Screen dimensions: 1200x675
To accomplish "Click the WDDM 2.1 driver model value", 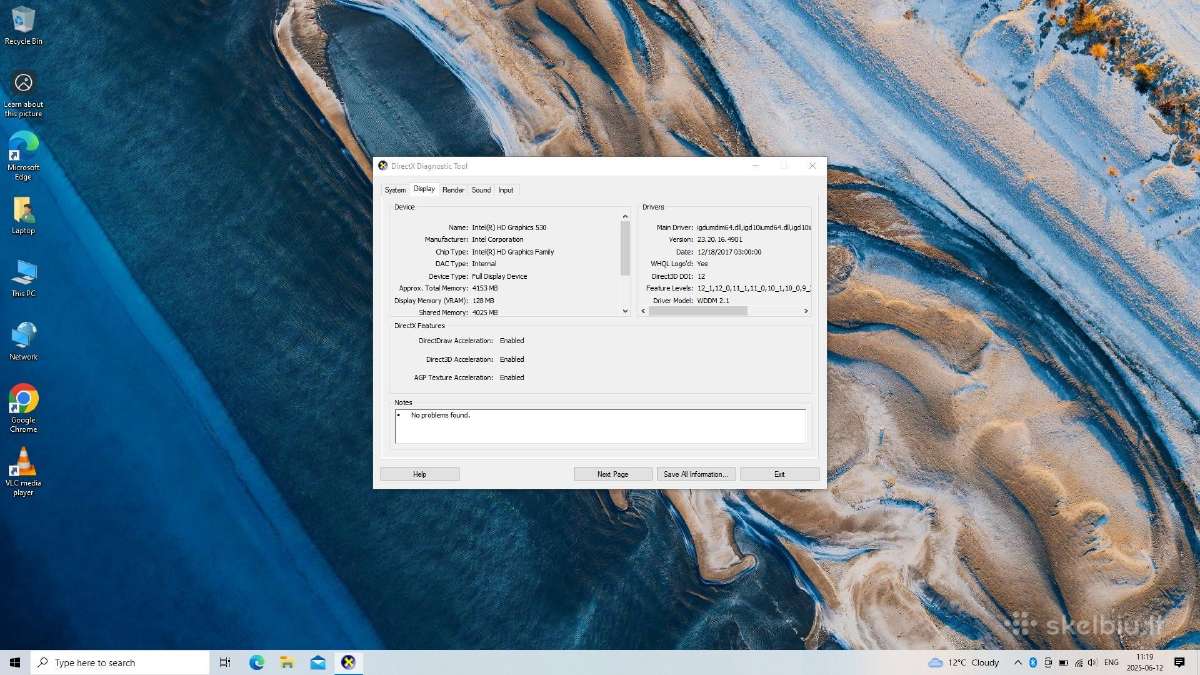I will pos(713,300).
